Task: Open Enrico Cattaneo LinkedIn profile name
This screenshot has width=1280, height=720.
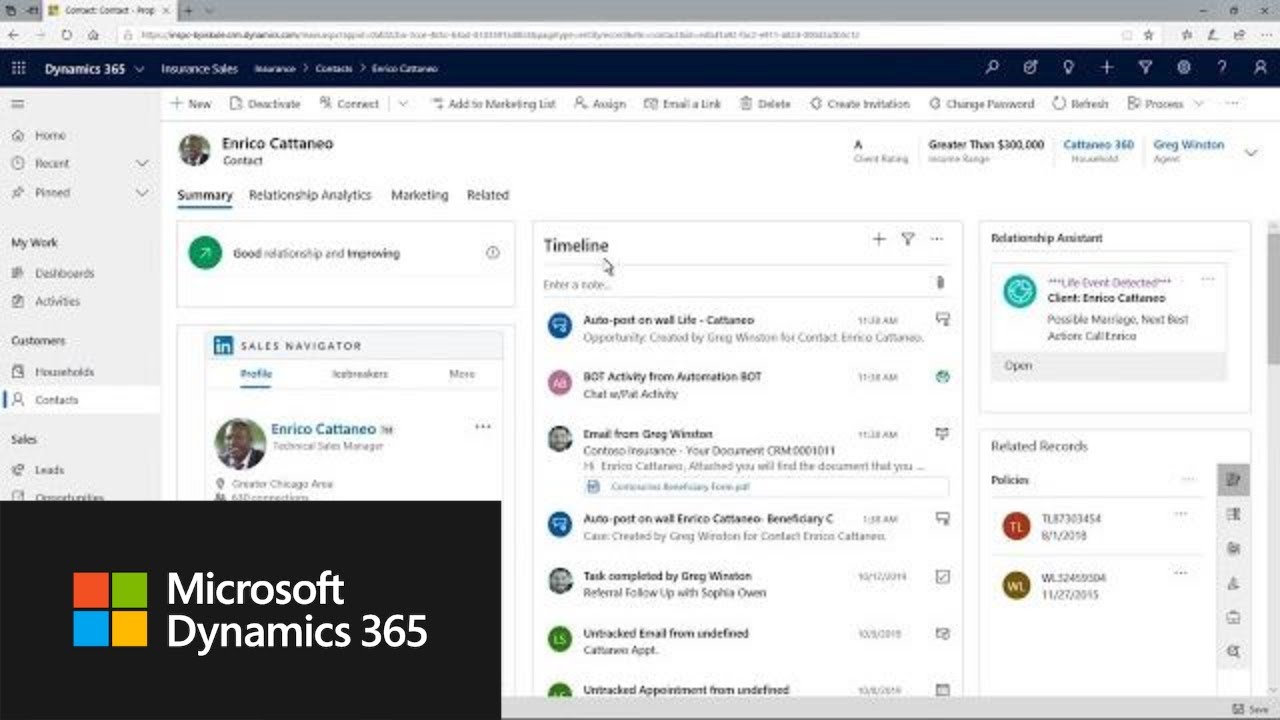Action: coord(323,429)
